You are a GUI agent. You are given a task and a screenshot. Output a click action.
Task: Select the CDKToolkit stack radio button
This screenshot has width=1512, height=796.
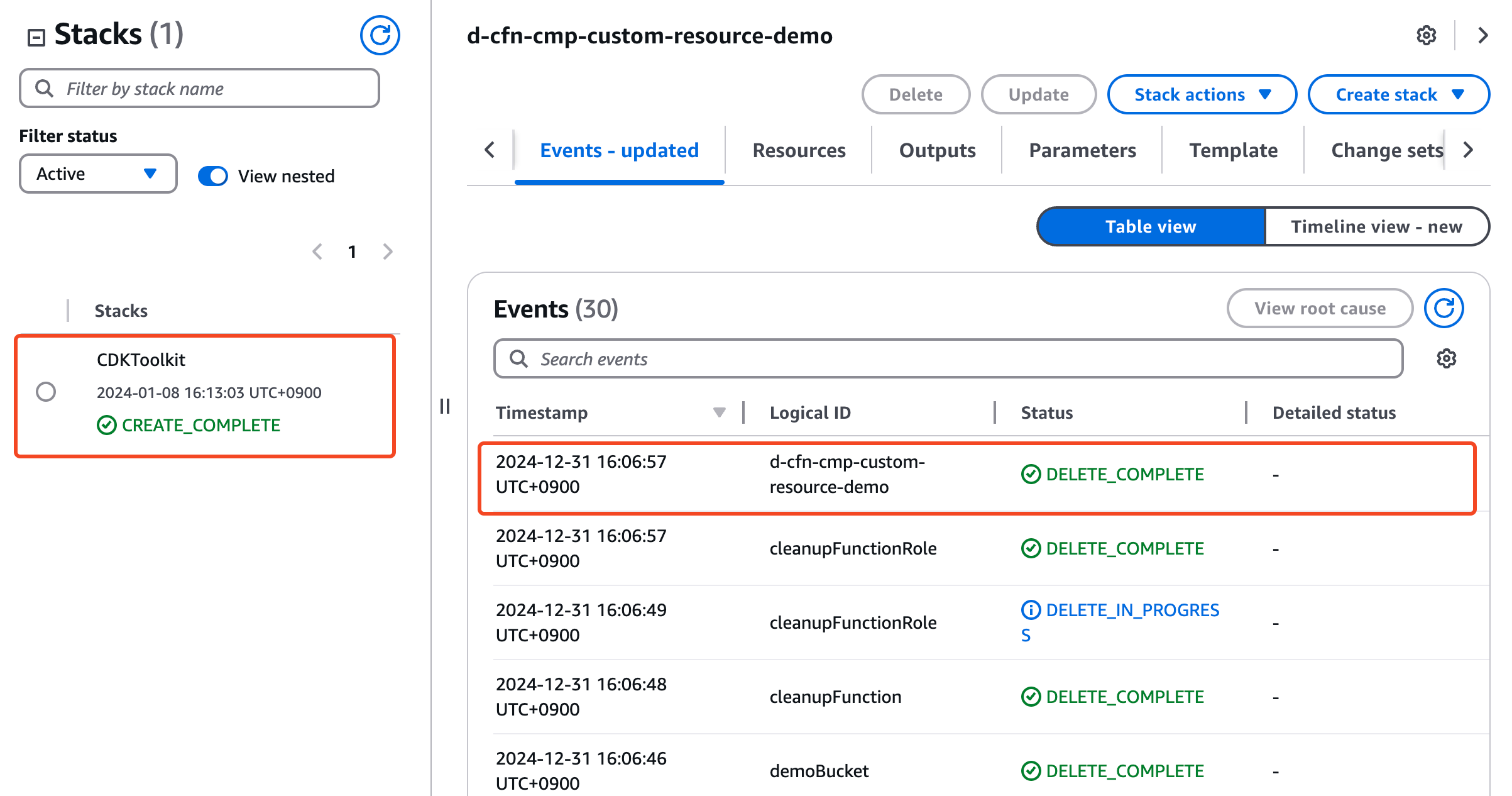(46, 392)
